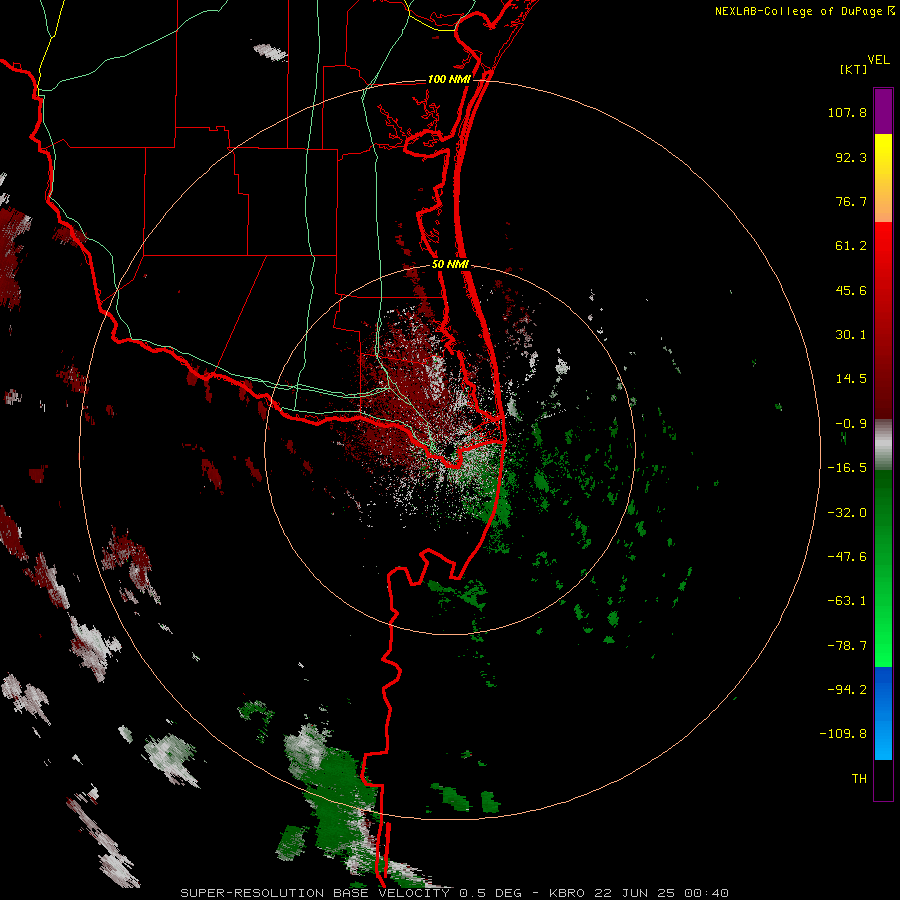
Task: Pick the gray near-zero segment of the color bar
Action: [883, 445]
